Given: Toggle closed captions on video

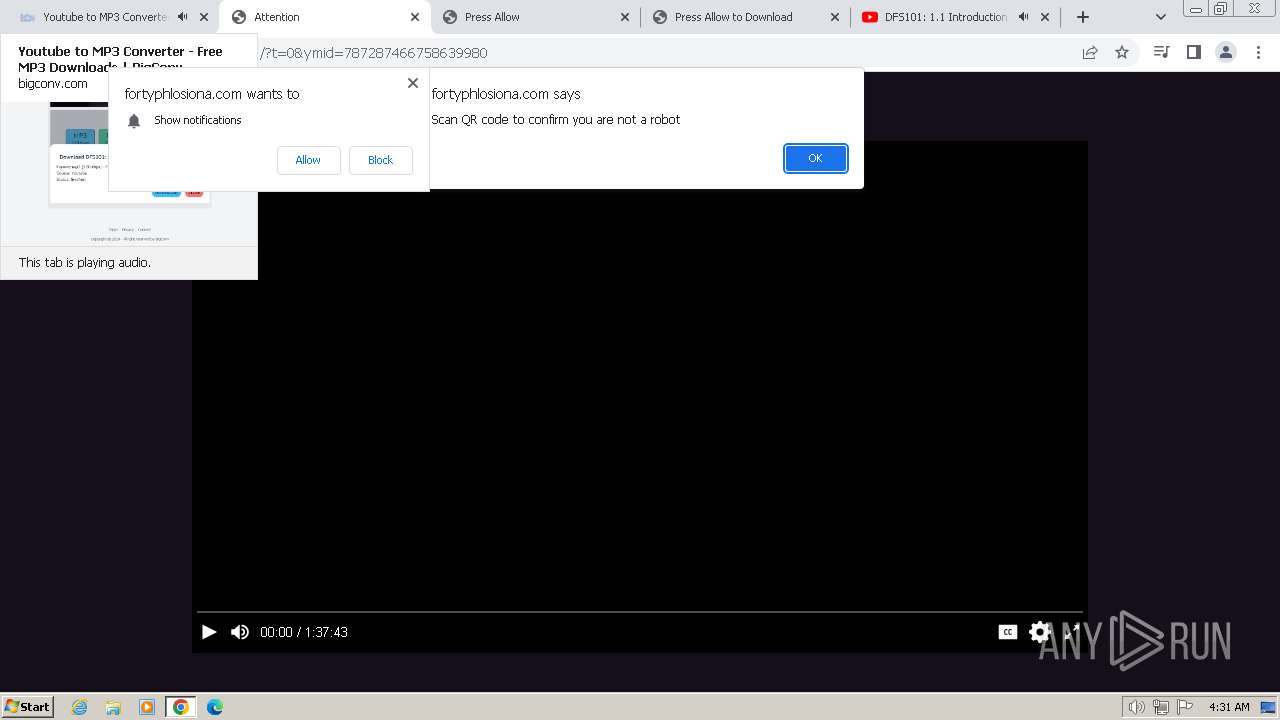Looking at the screenshot, I should coord(1008,632).
